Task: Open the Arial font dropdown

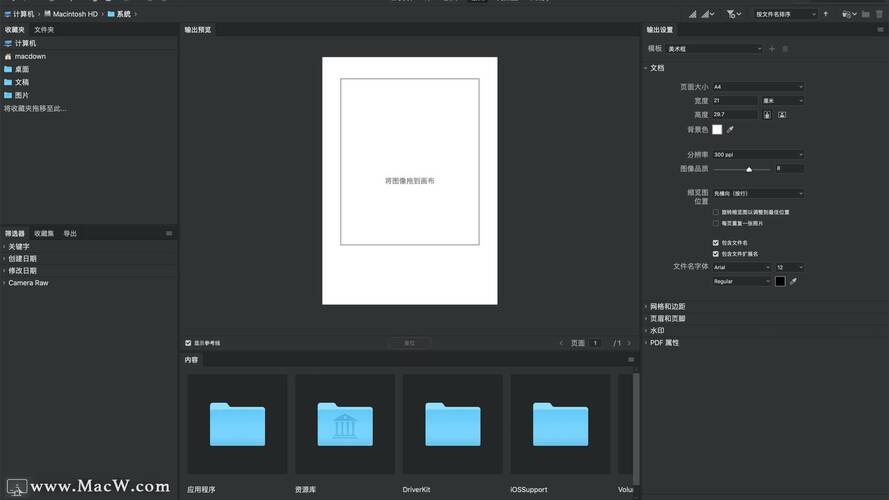Action: click(742, 267)
